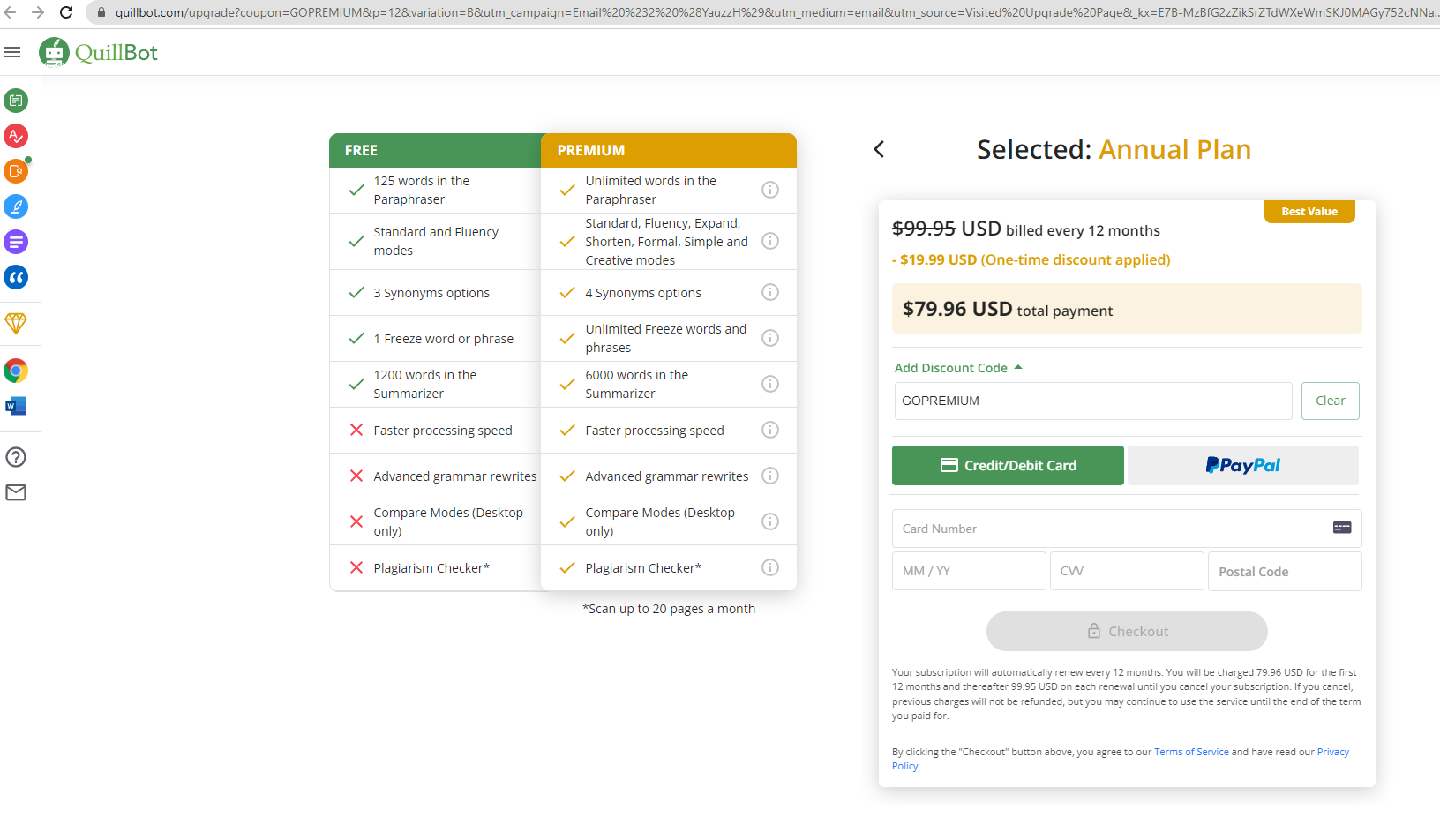Open the Help question mark icon
1440x840 pixels.
16,457
